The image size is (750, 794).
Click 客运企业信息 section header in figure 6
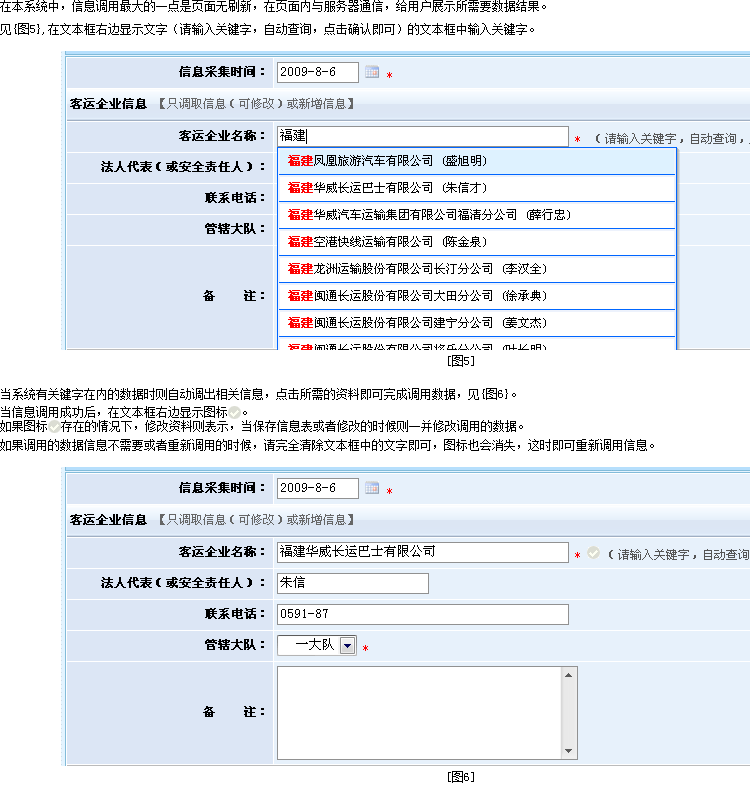click(x=108, y=520)
